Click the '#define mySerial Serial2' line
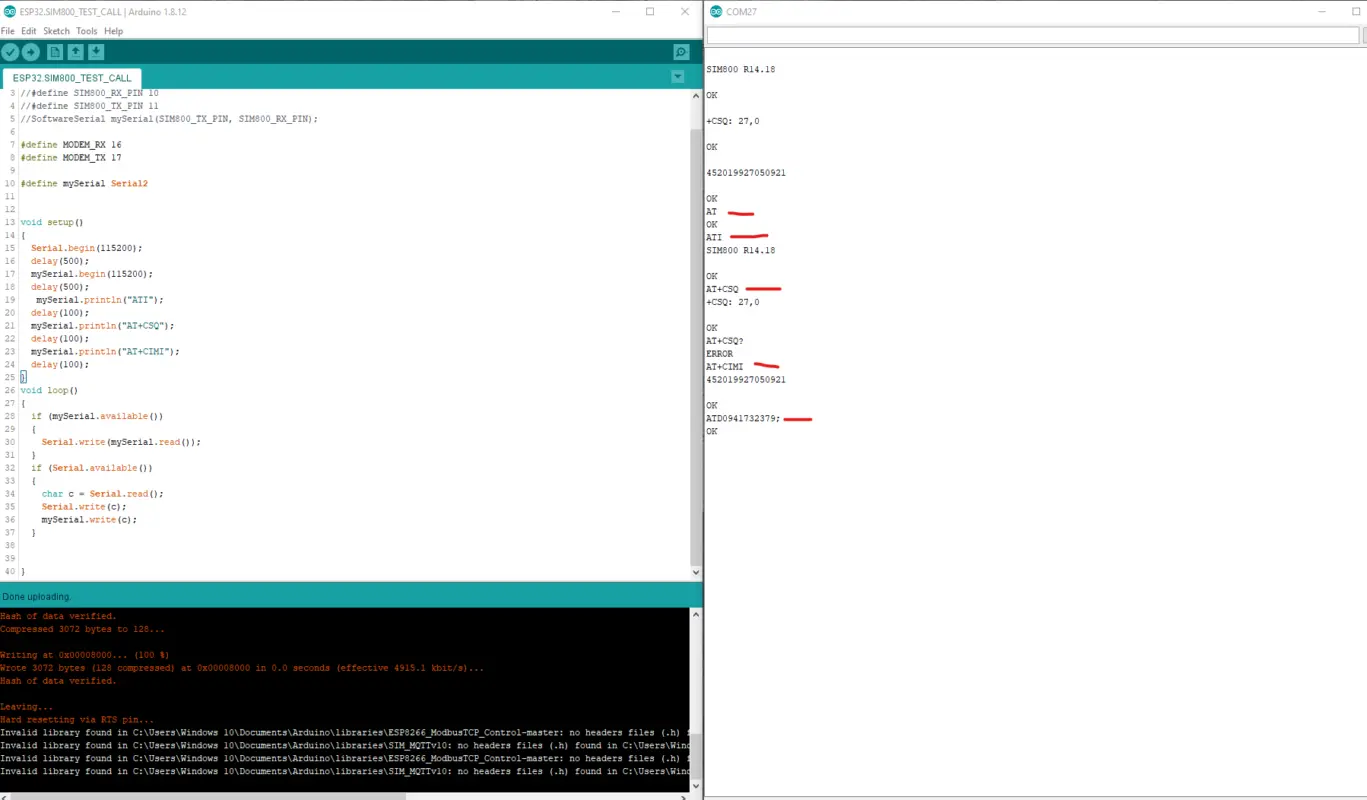Image resolution: width=1367 pixels, height=800 pixels. pos(84,184)
